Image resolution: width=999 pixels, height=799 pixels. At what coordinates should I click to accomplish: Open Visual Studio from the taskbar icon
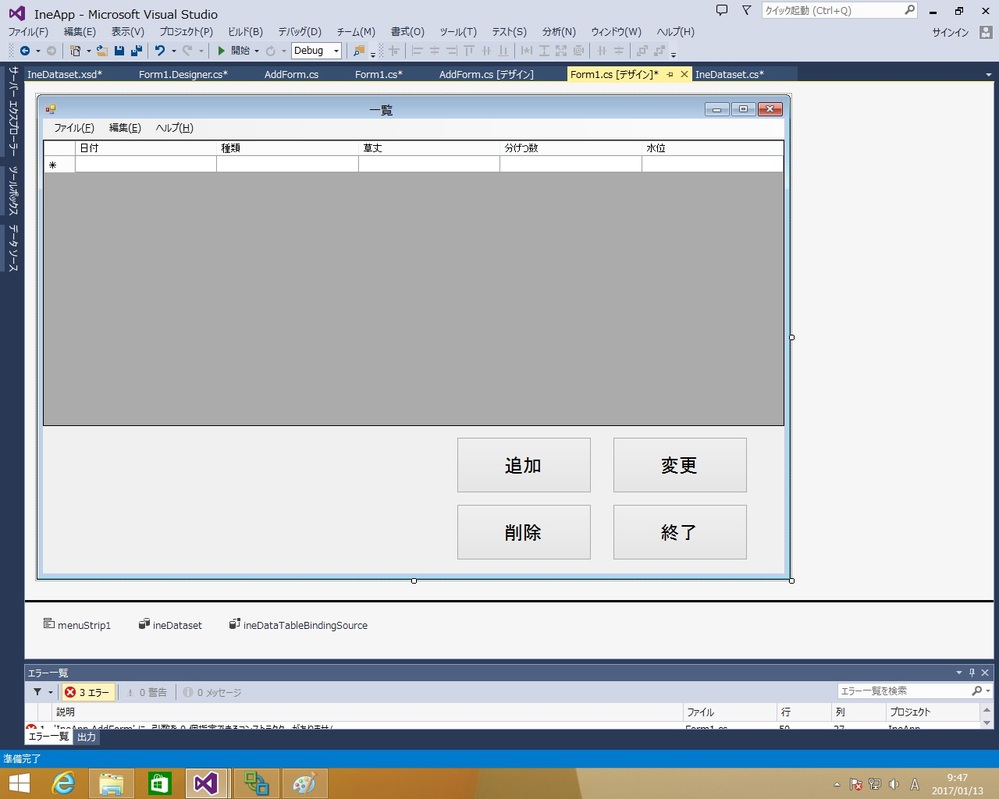click(x=206, y=783)
